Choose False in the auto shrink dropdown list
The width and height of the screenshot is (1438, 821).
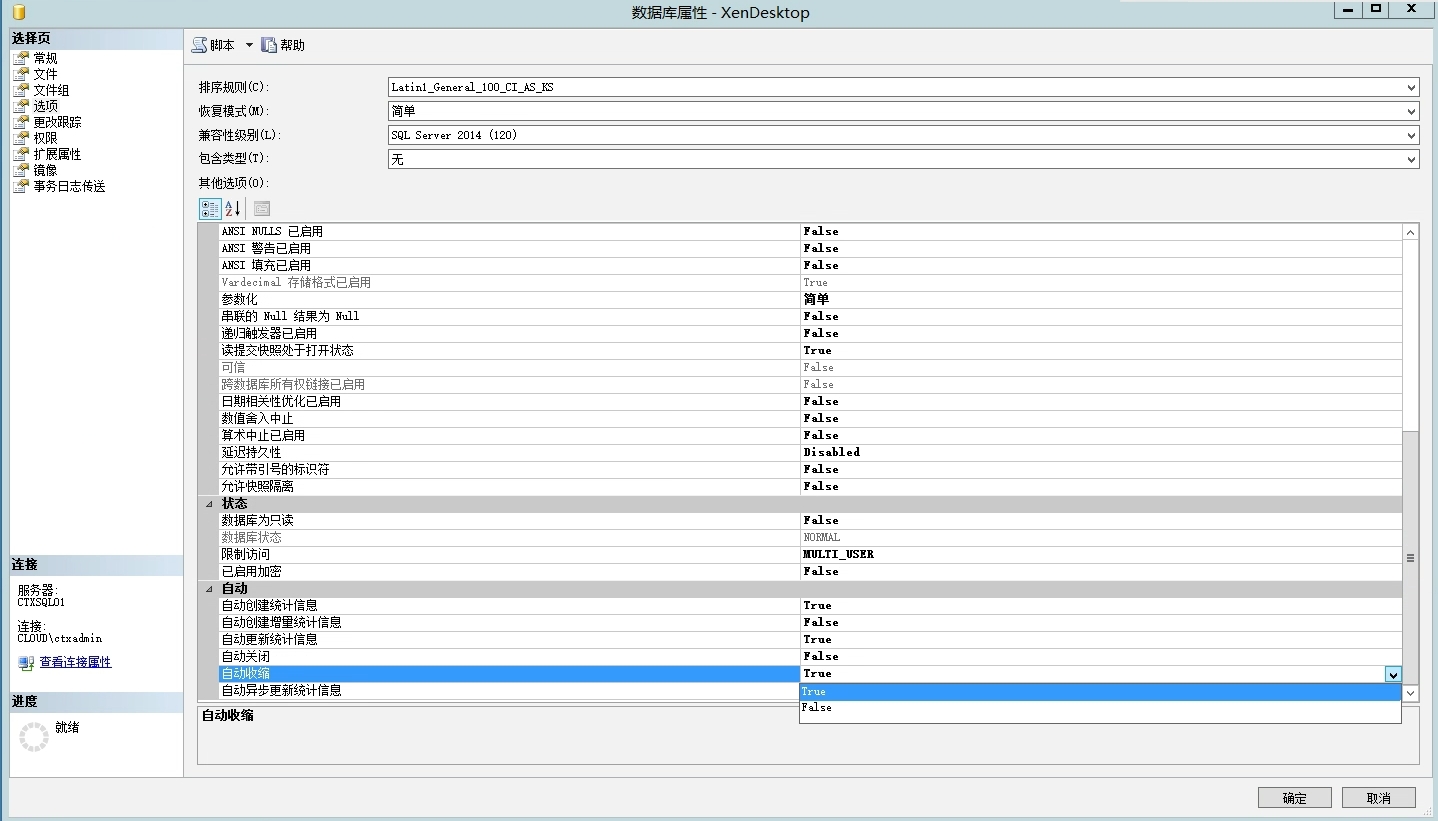[817, 708]
